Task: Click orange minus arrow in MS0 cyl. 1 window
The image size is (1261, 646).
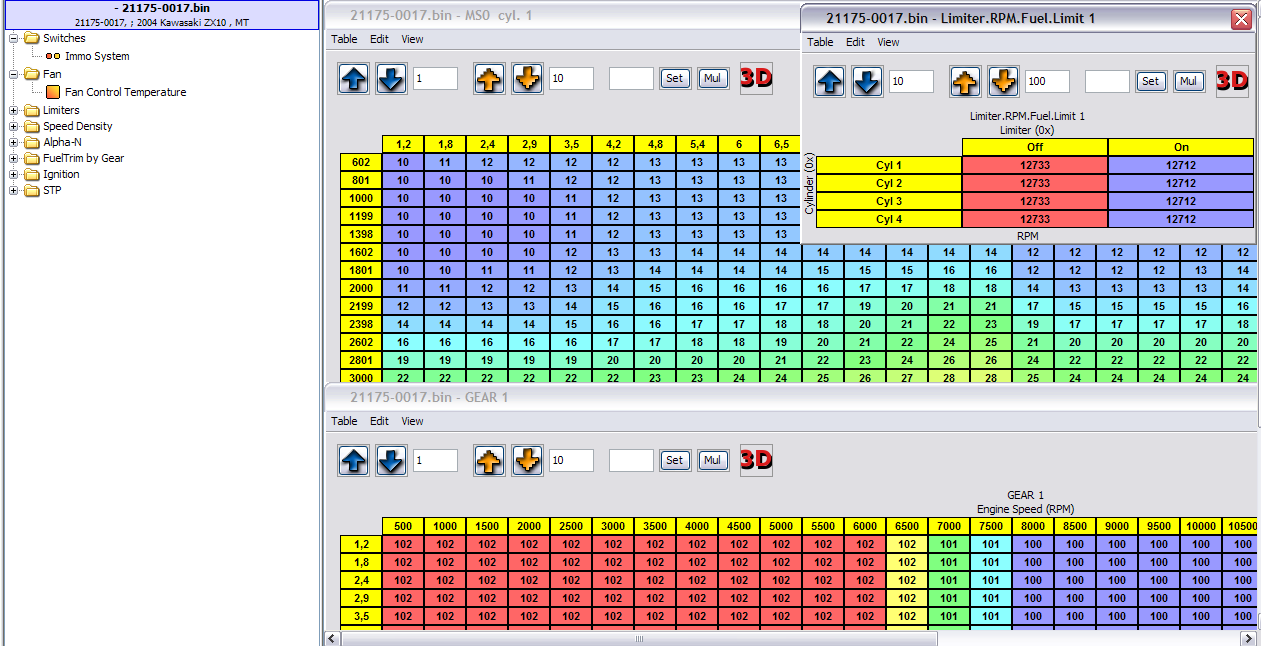Action: (527, 79)
